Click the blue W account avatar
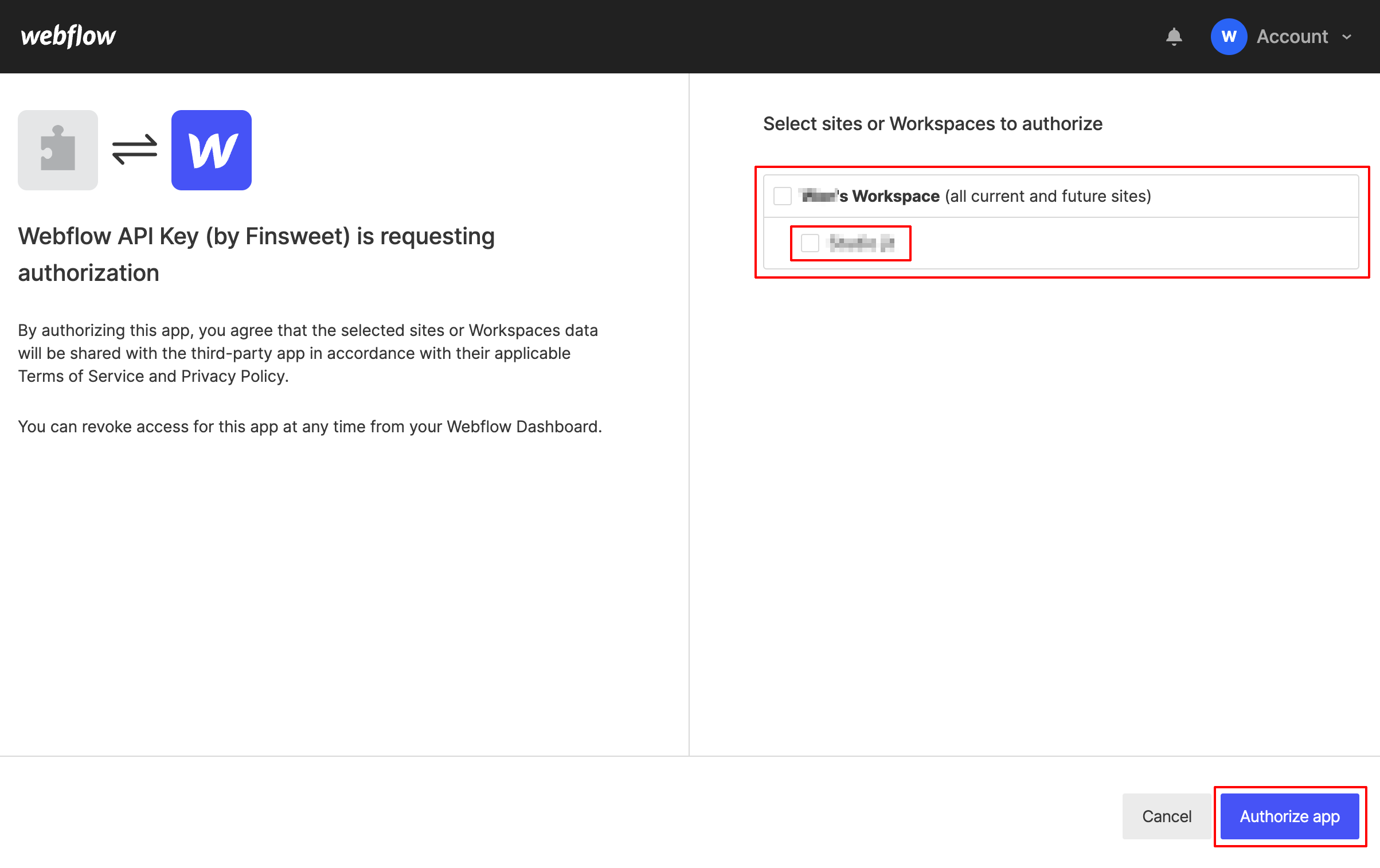The width and height of the screenshot is (1380, 868). click(x=1228, y=37)
